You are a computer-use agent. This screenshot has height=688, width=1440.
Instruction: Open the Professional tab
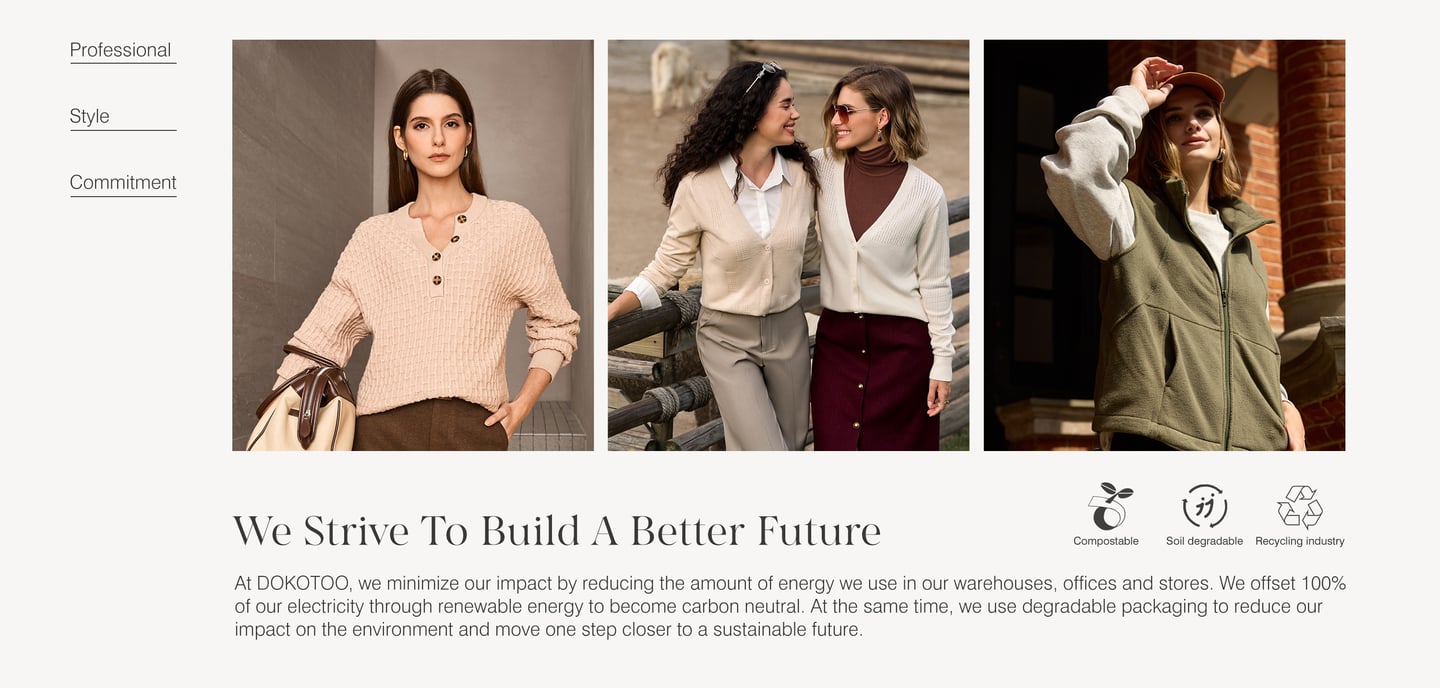120,50
